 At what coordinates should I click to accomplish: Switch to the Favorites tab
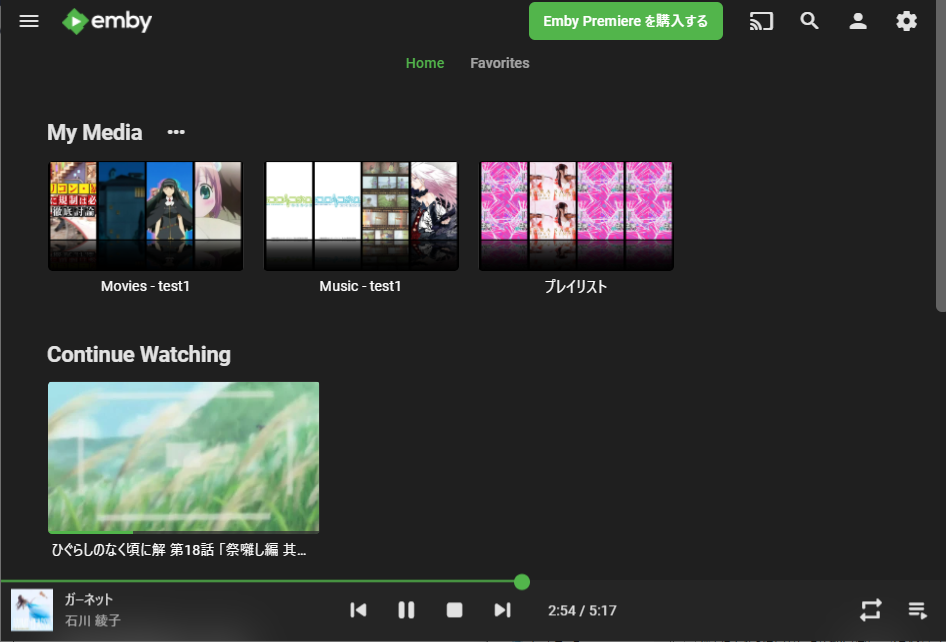pos(499,63)
